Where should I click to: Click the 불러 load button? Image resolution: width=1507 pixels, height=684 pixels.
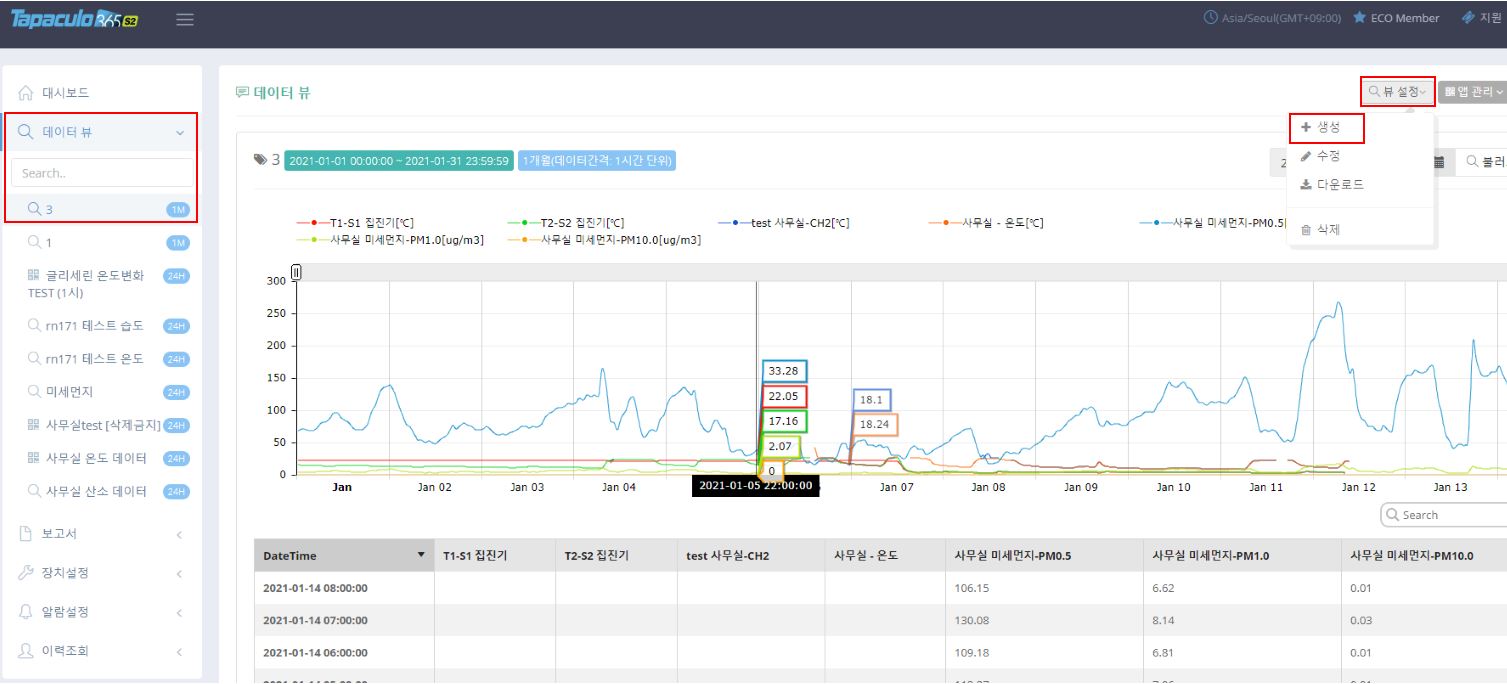point(1483,161)
